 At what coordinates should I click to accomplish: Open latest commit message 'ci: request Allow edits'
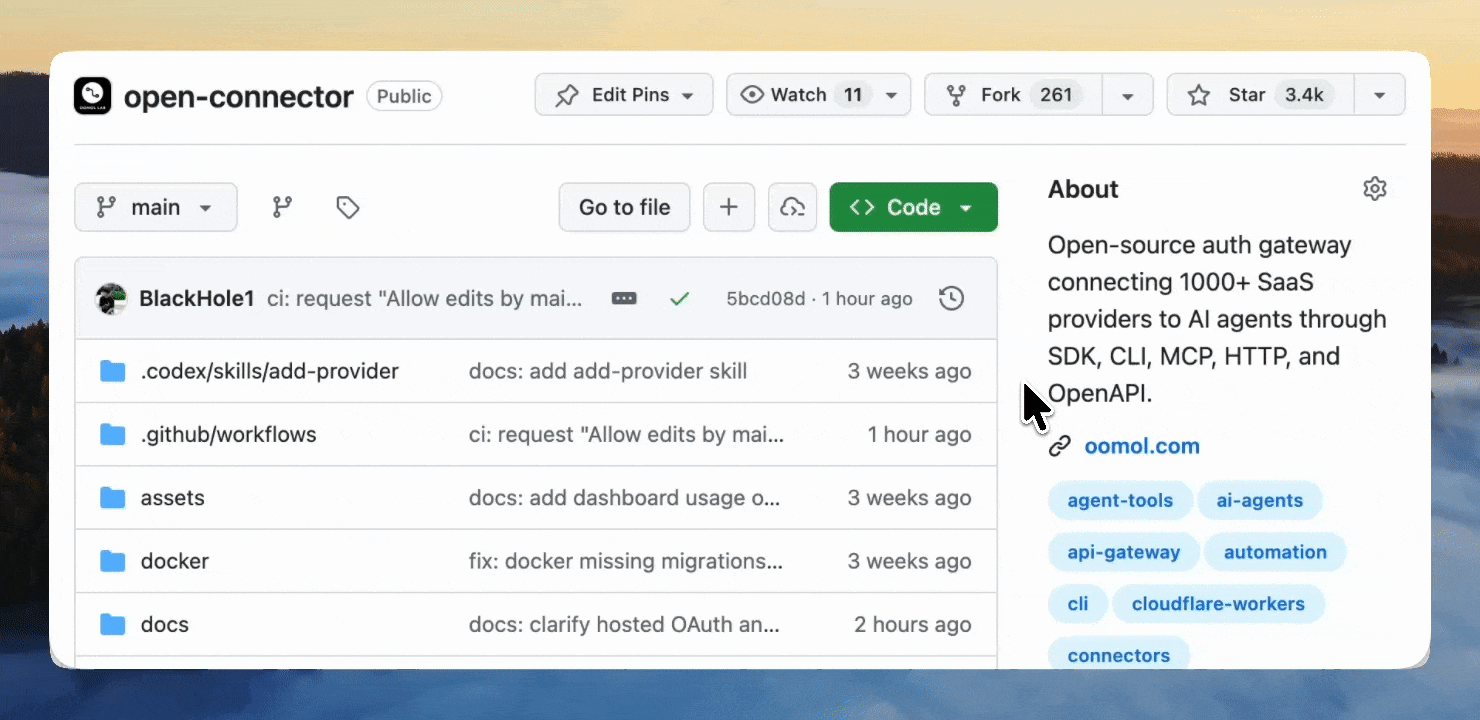pos(424,298)
